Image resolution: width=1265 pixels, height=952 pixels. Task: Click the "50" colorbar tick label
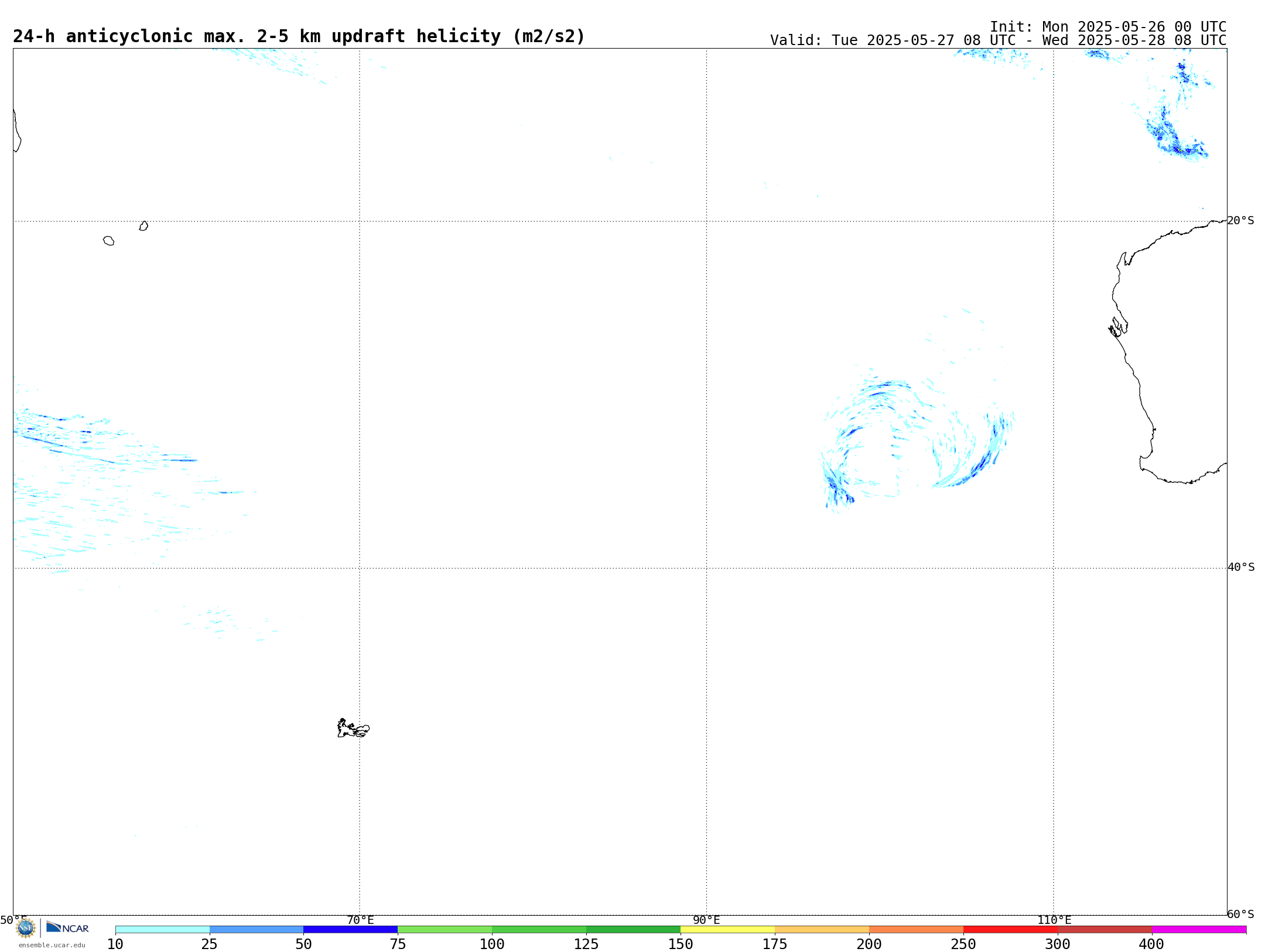[304, 944]
